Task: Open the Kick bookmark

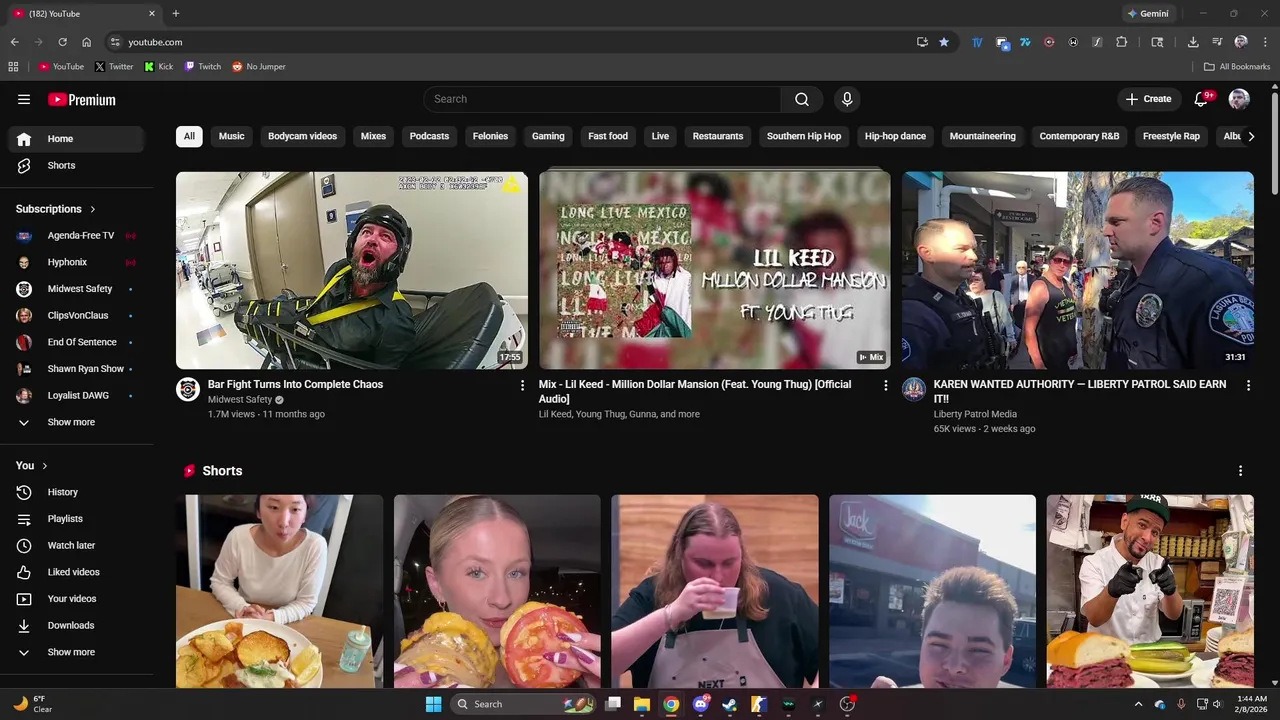Action: 159,67
